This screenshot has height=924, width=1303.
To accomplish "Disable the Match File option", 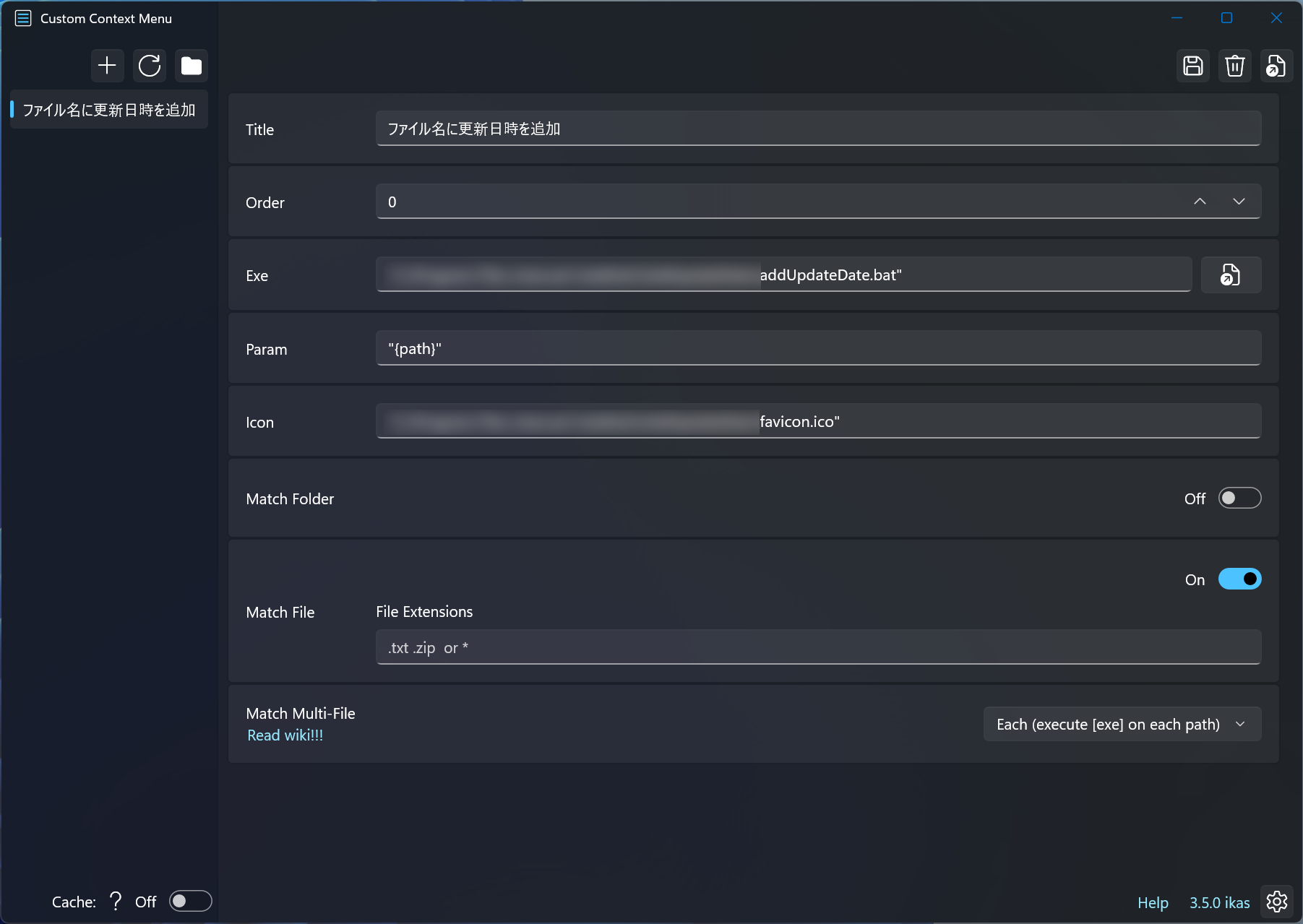I will click(x=1239, y=579).
